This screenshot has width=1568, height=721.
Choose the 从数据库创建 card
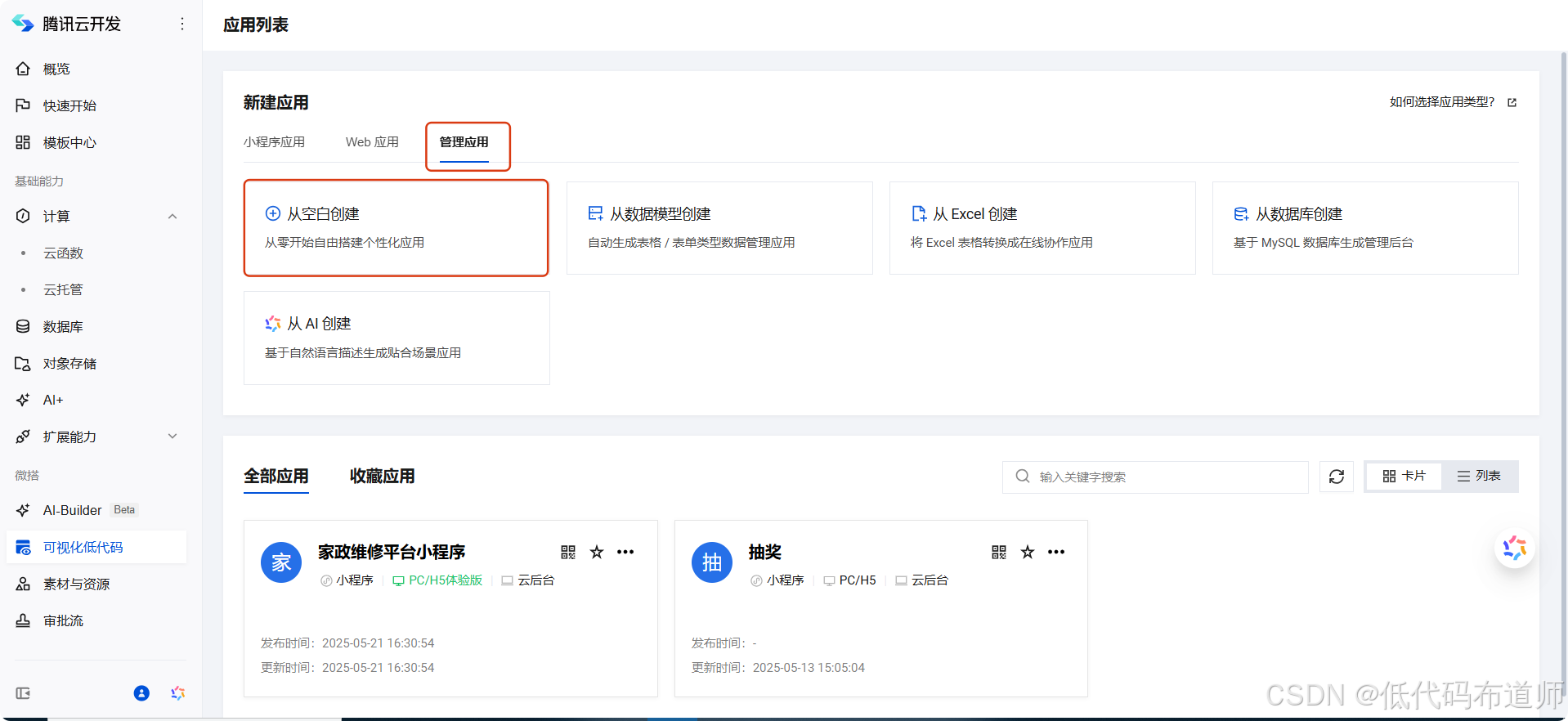tap(1365, 228)
